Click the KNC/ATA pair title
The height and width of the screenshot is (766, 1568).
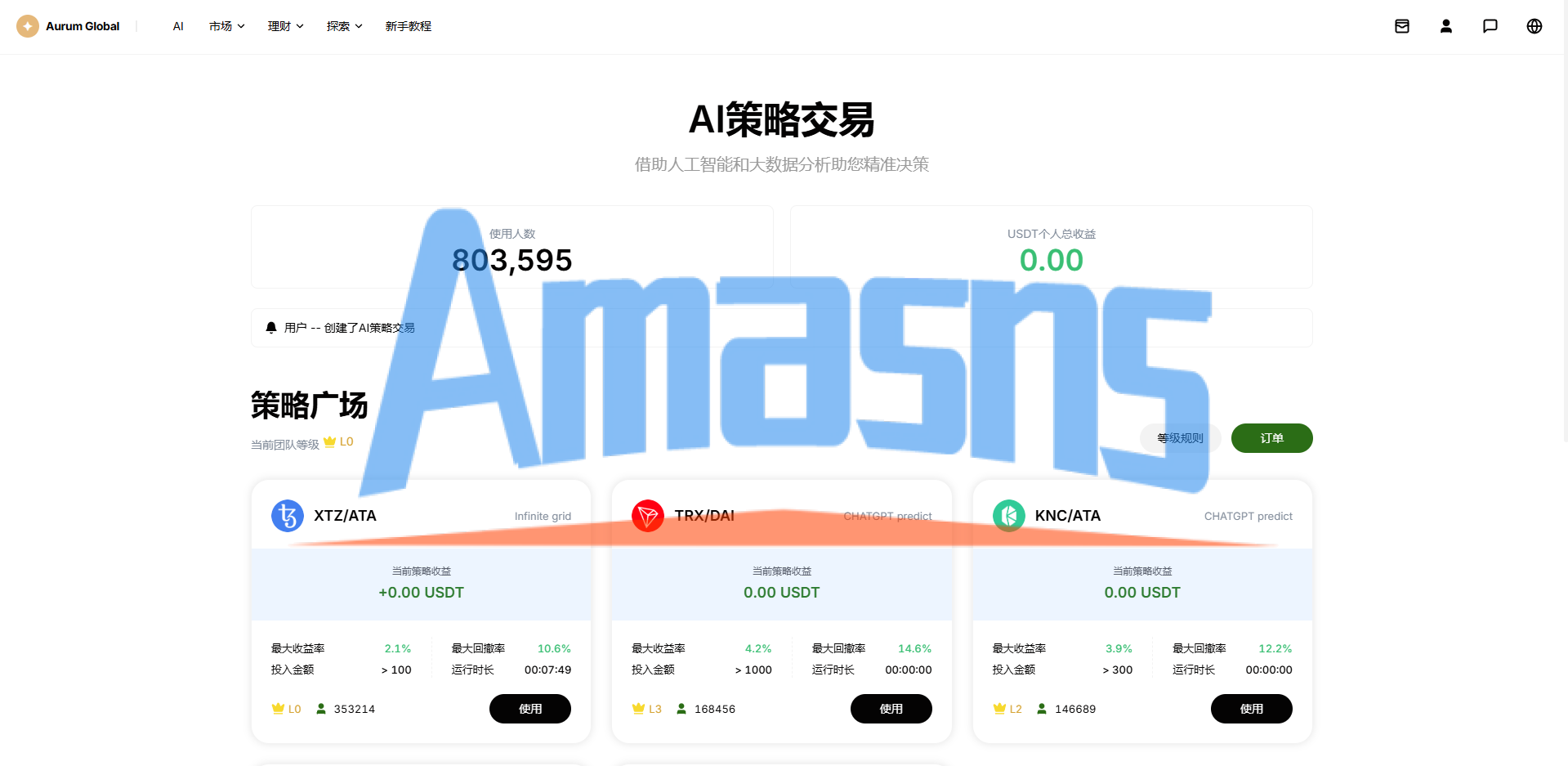point(1068,516)
